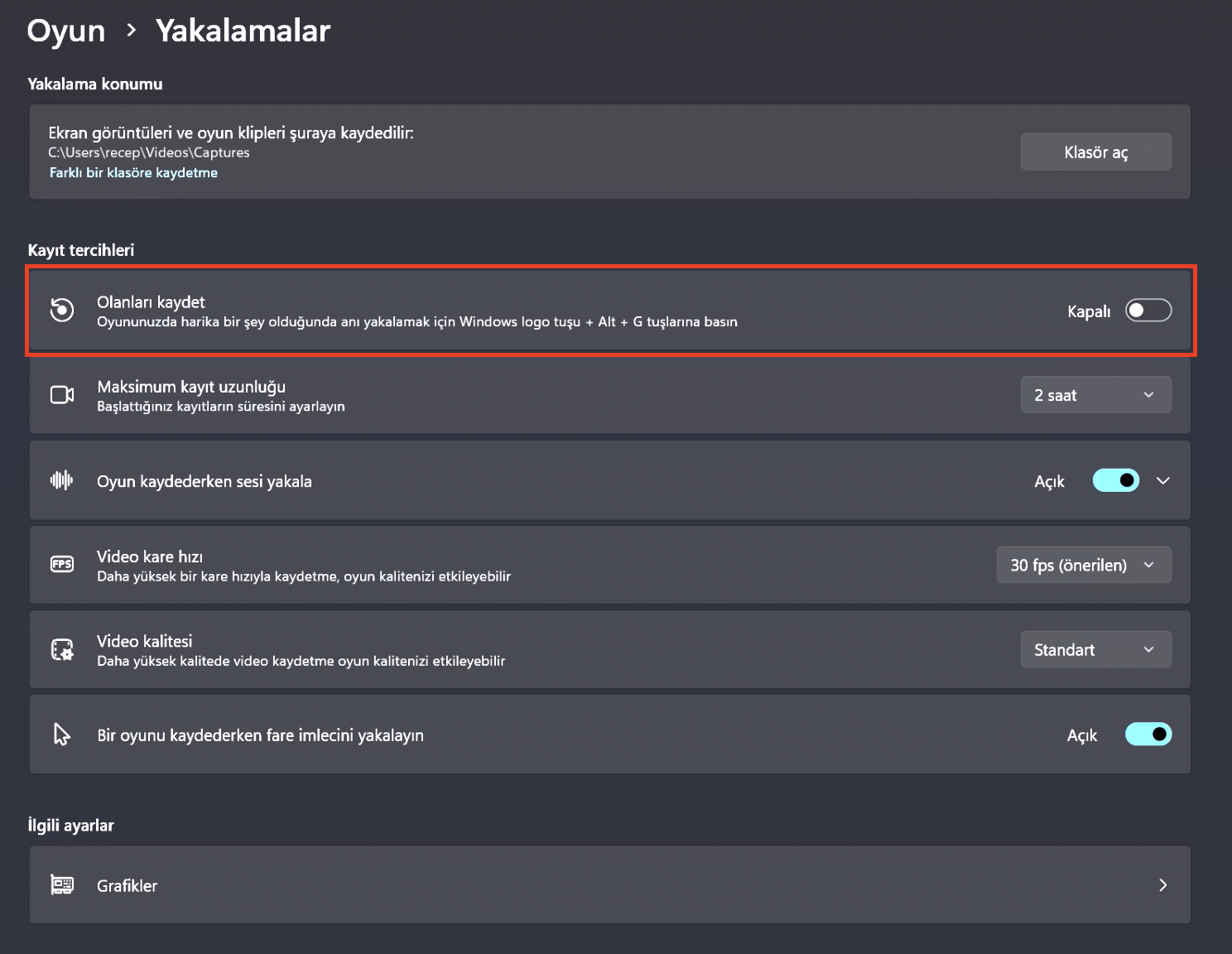This screenshot has height=954, width=1232.
Task: Click the record icon next to Olanları kaydet
Action: click(x=61, y=311)
